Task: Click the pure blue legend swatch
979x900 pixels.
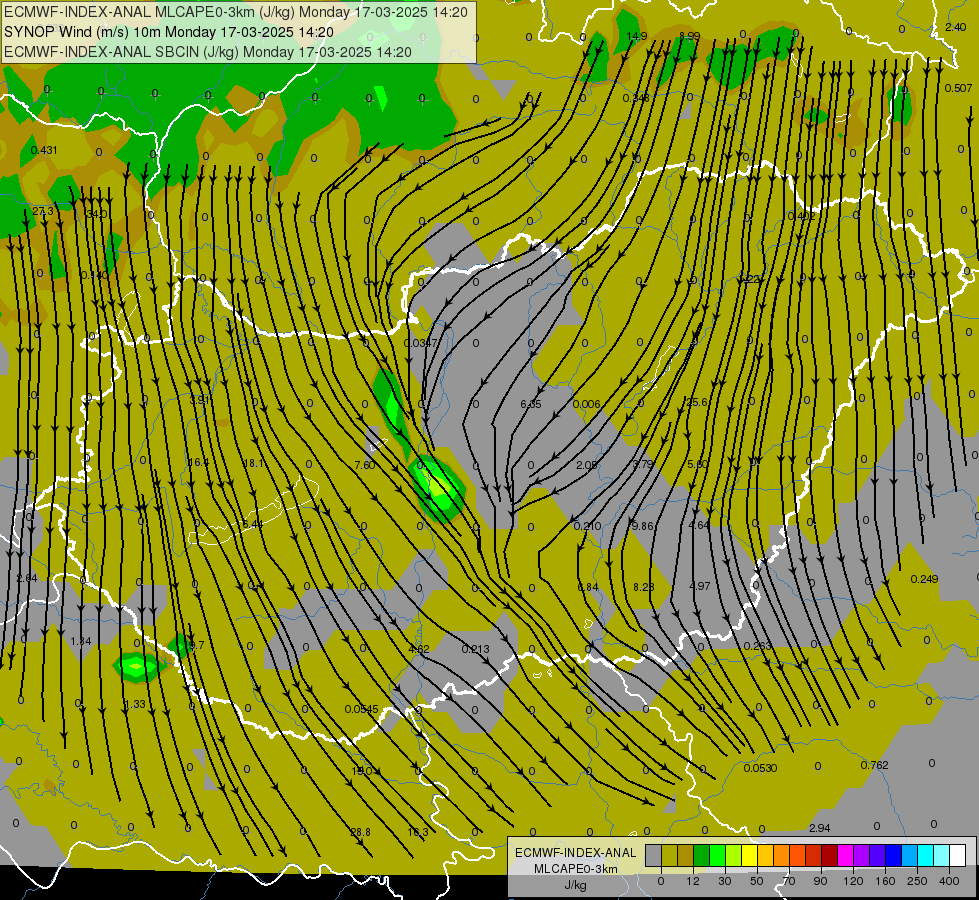Action: (x=893, y=856)
